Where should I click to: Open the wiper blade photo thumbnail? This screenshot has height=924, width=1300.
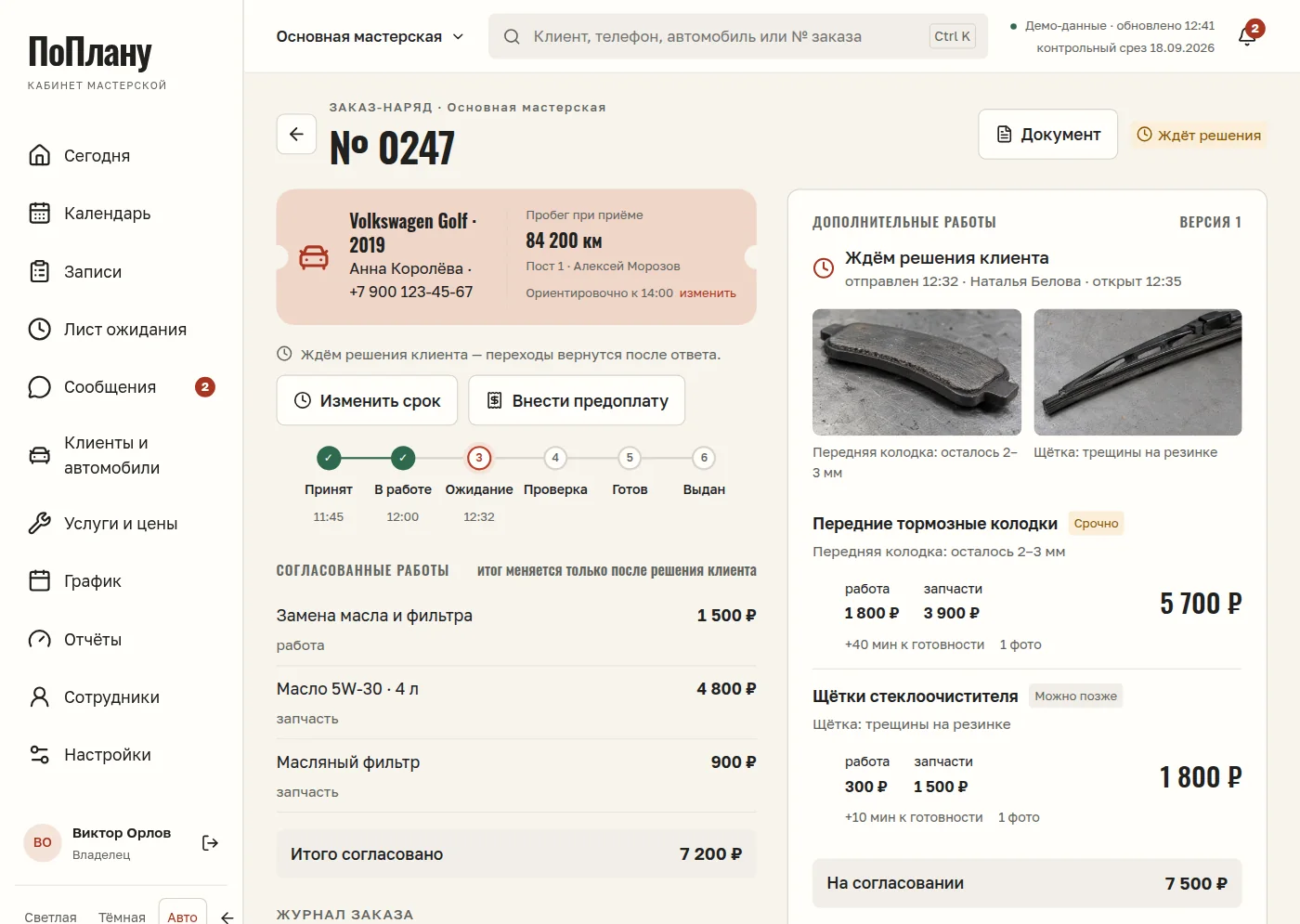[x=1137, y=372]
